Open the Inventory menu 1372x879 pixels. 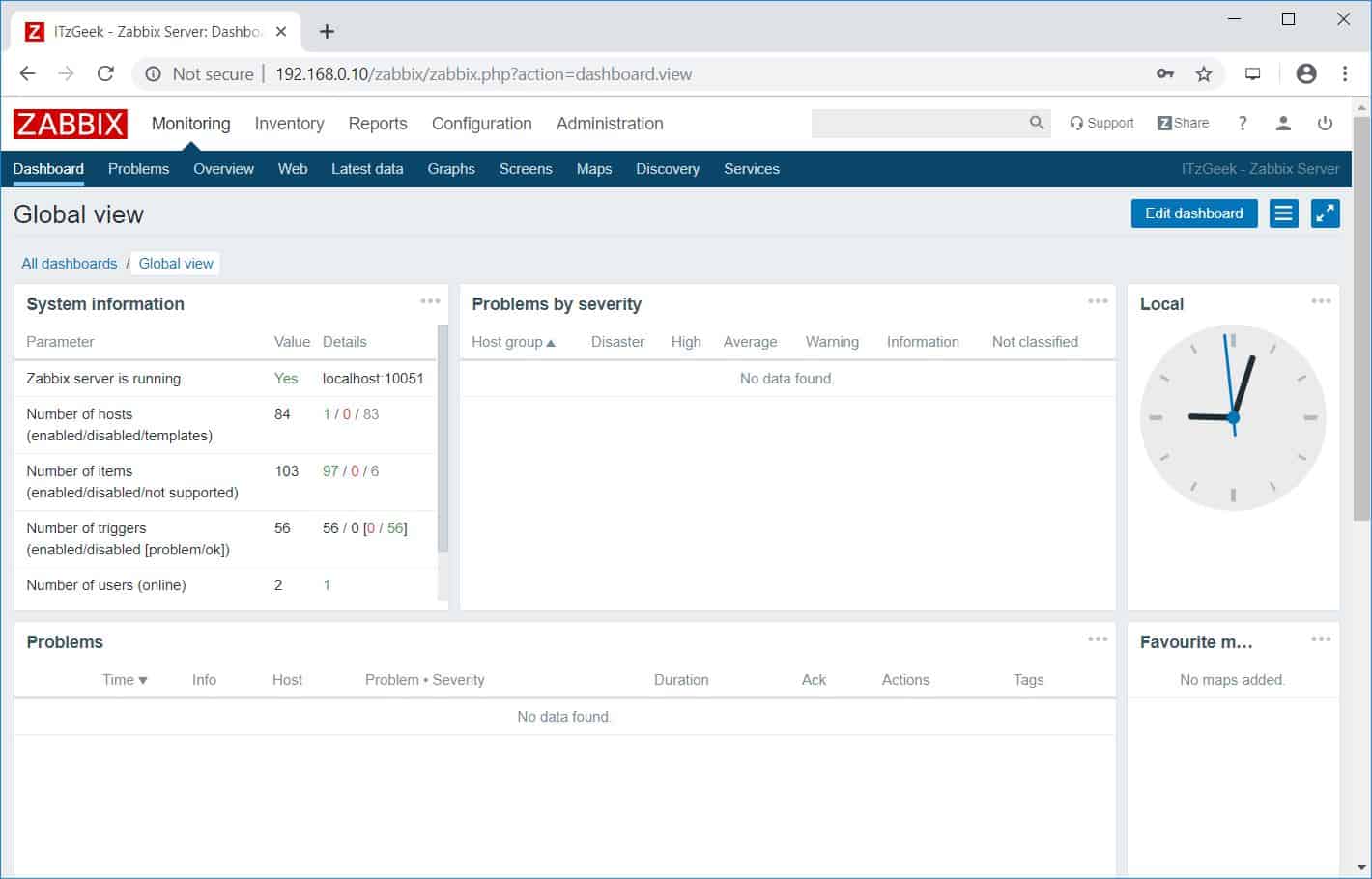(289, 124)
